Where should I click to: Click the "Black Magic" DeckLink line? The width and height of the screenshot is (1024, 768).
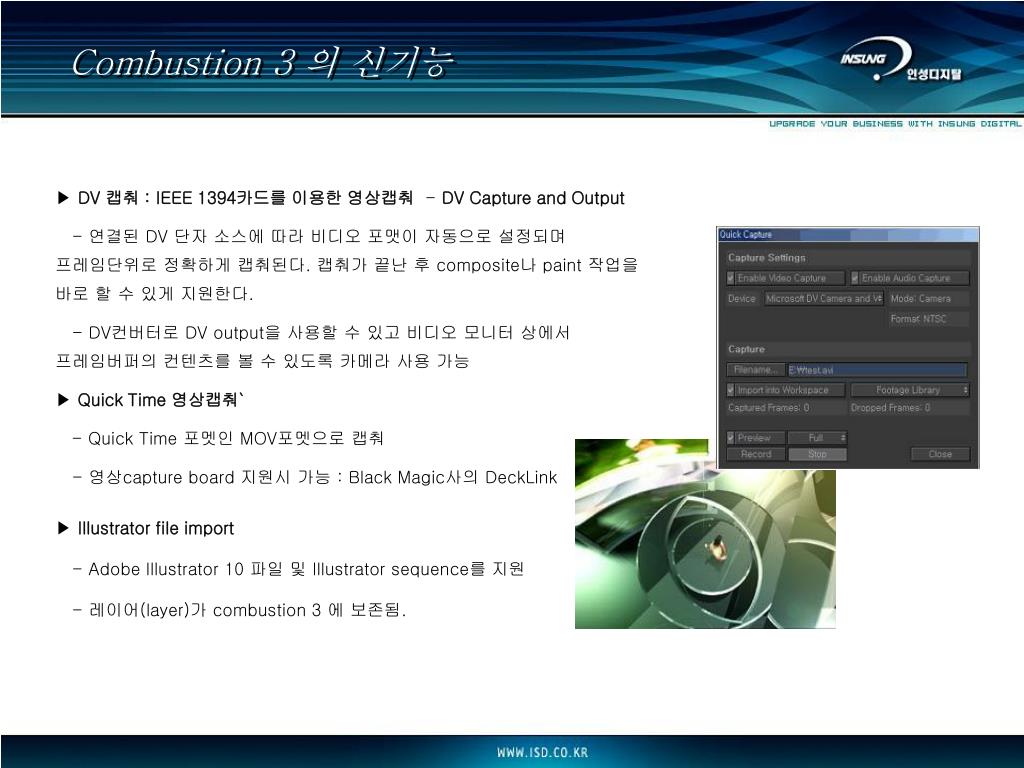coord(315,477)
